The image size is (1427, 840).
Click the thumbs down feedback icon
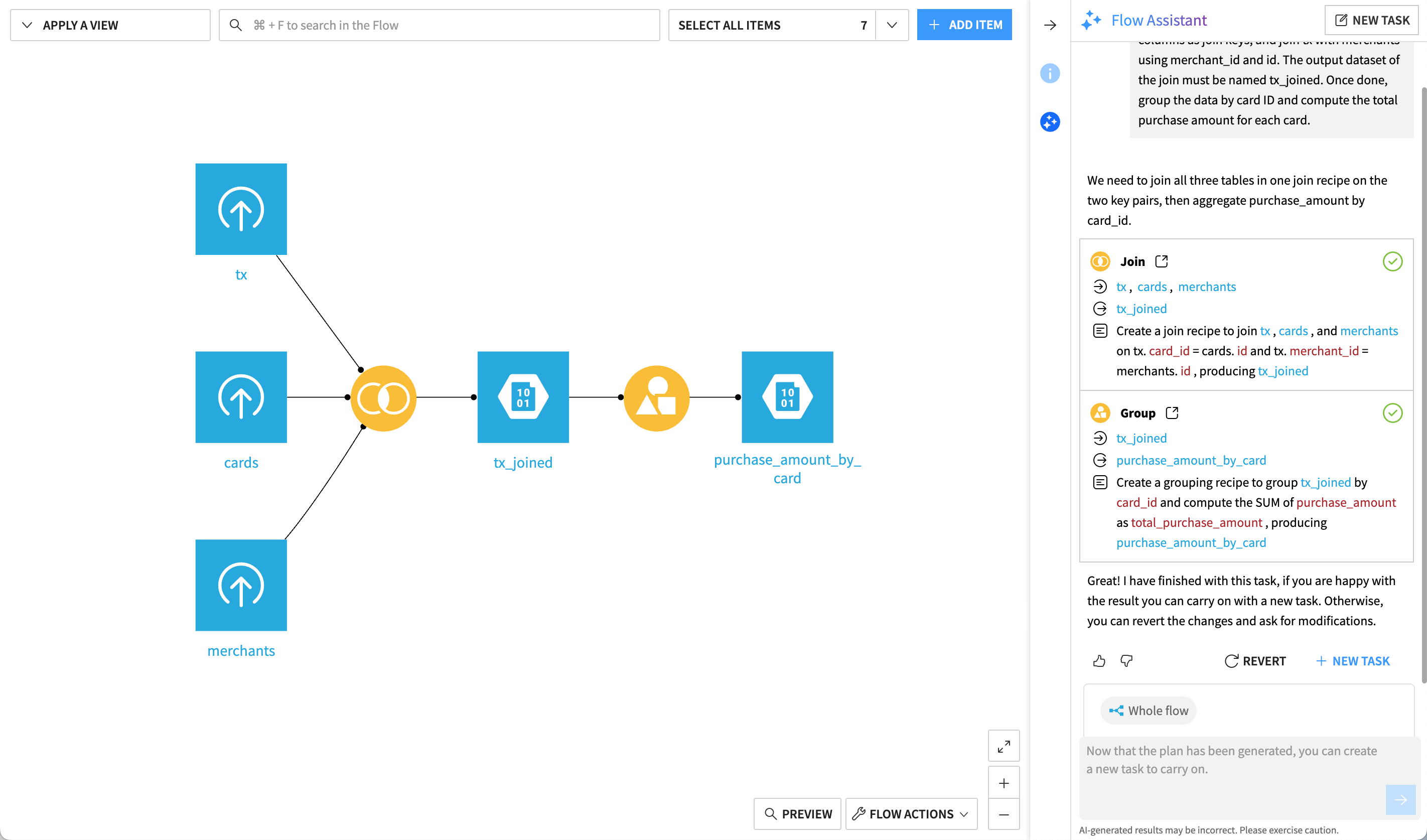[x=1126, y=660]
